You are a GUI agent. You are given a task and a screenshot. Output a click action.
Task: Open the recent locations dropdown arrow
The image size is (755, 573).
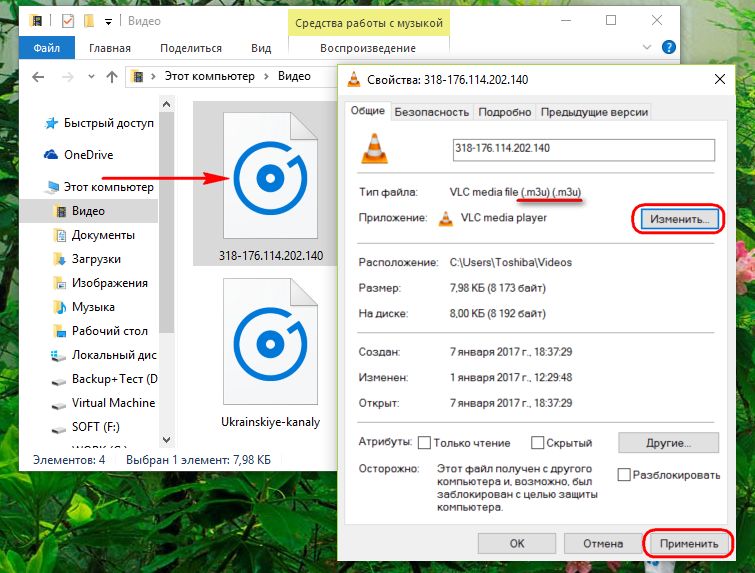pyautogui.click(x=91, y=77)
